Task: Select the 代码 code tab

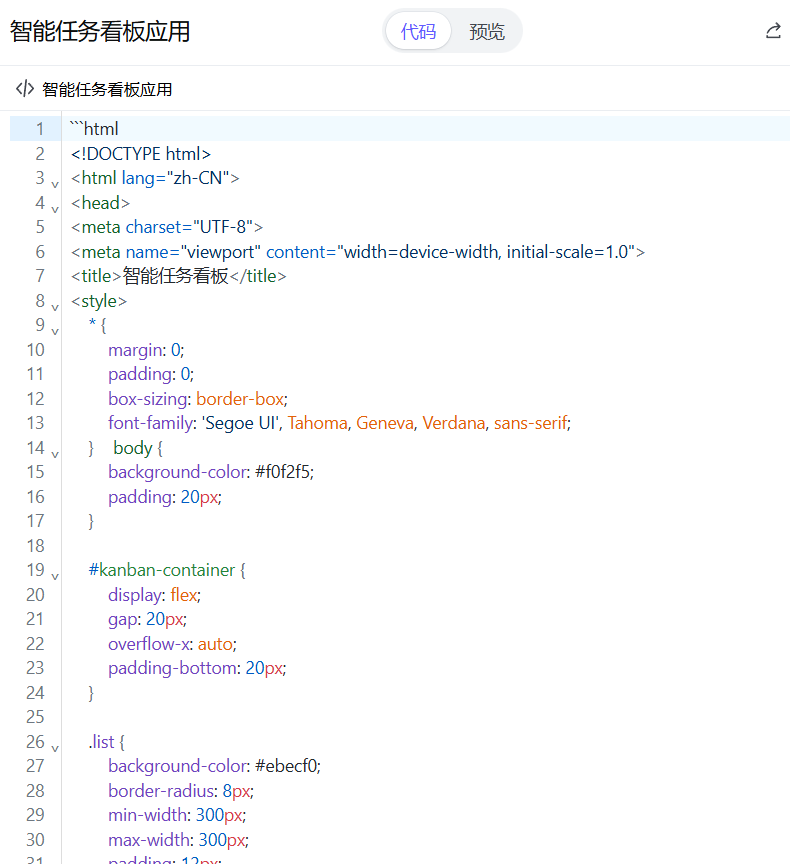Action: pos(418,31)
